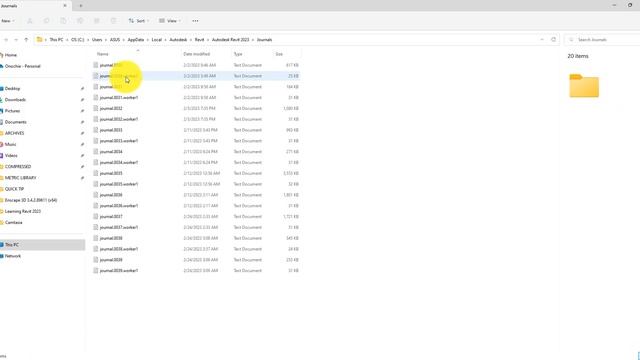Sort by the Size column header
The width and height of the screenshot is (640, 360).
pyautogui.click(x=279, y=54)
